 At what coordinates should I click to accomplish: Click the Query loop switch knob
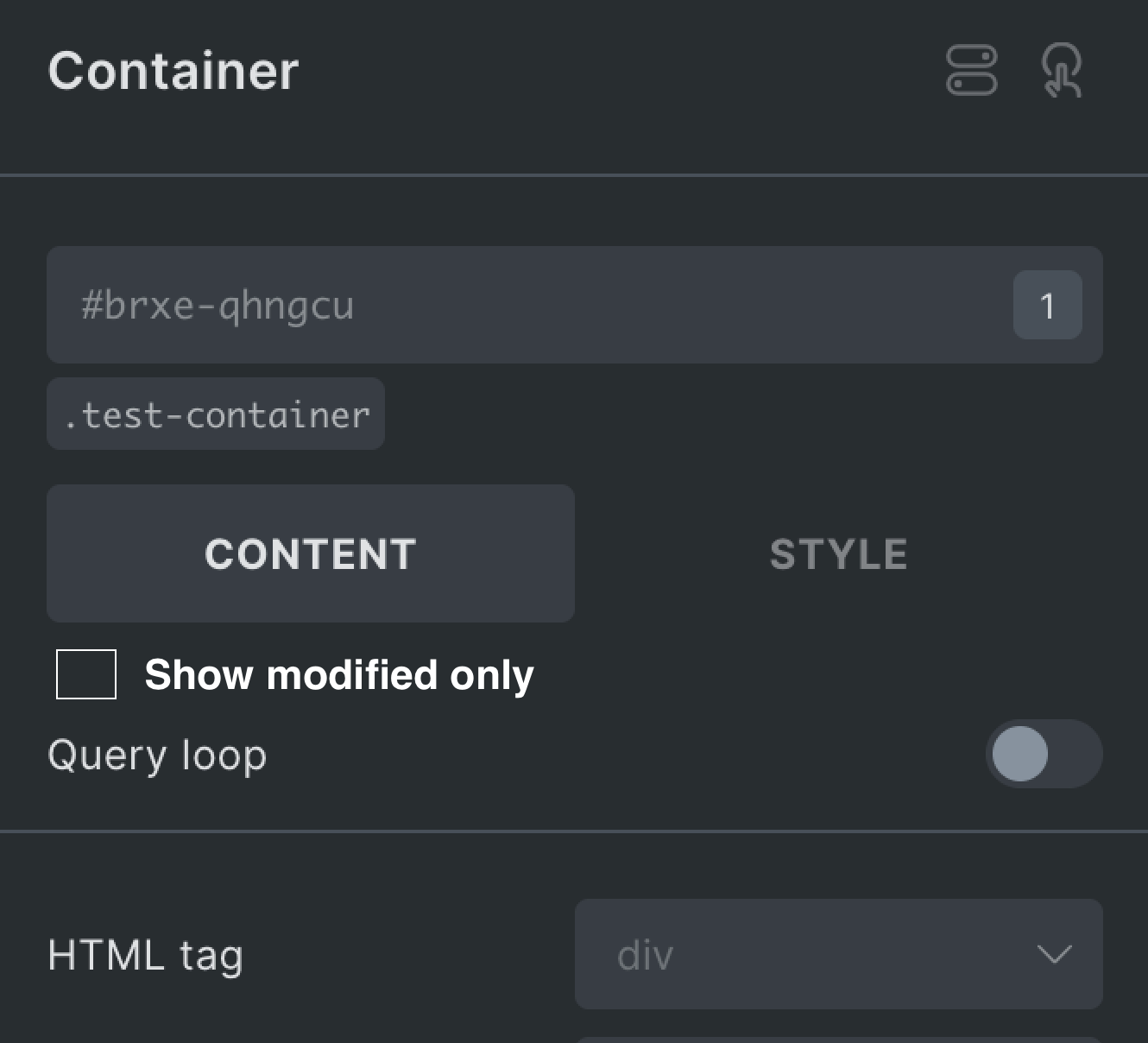(1020, 754)
